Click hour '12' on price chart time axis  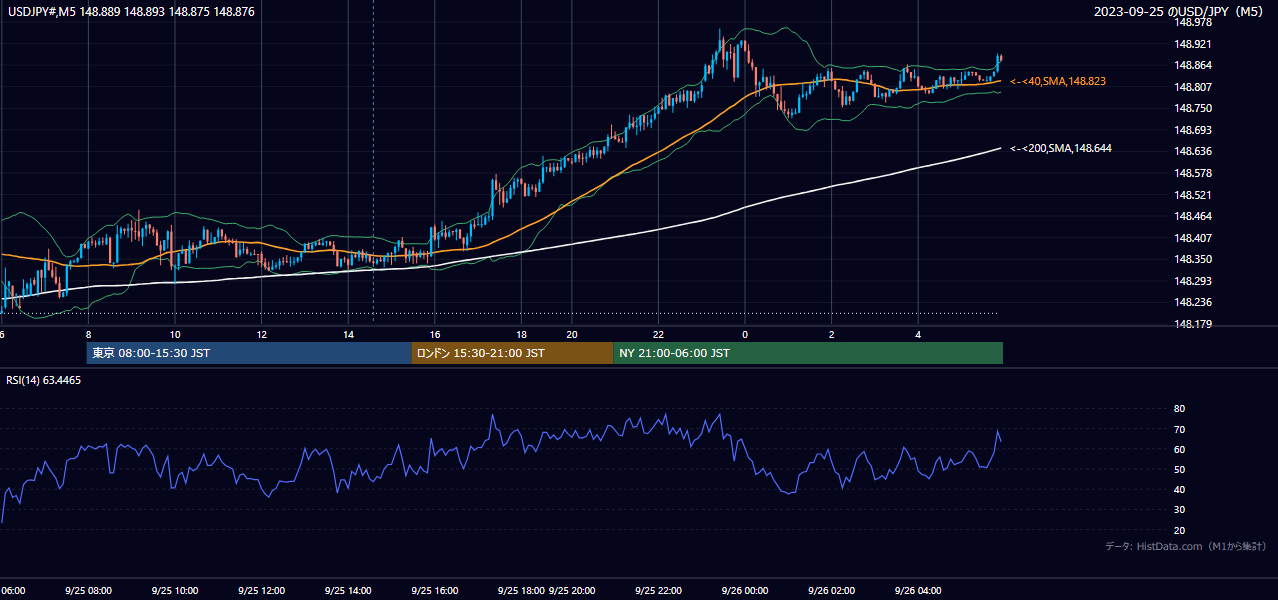tap(262, 334)
